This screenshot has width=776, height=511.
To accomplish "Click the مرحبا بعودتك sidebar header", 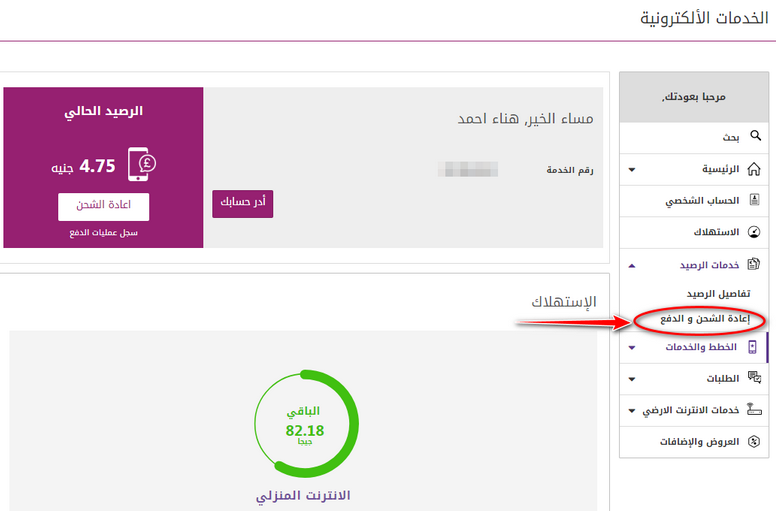I will (693, 97).
